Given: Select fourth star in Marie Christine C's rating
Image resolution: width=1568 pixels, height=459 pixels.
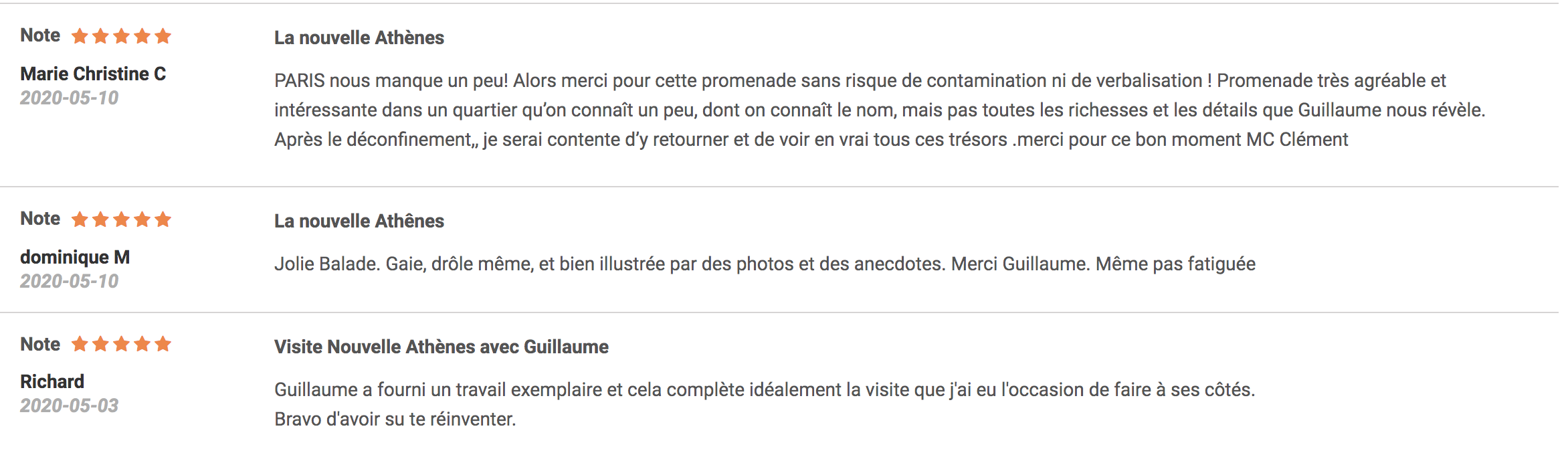Looking at the screenshot, I should click(142, 36).
